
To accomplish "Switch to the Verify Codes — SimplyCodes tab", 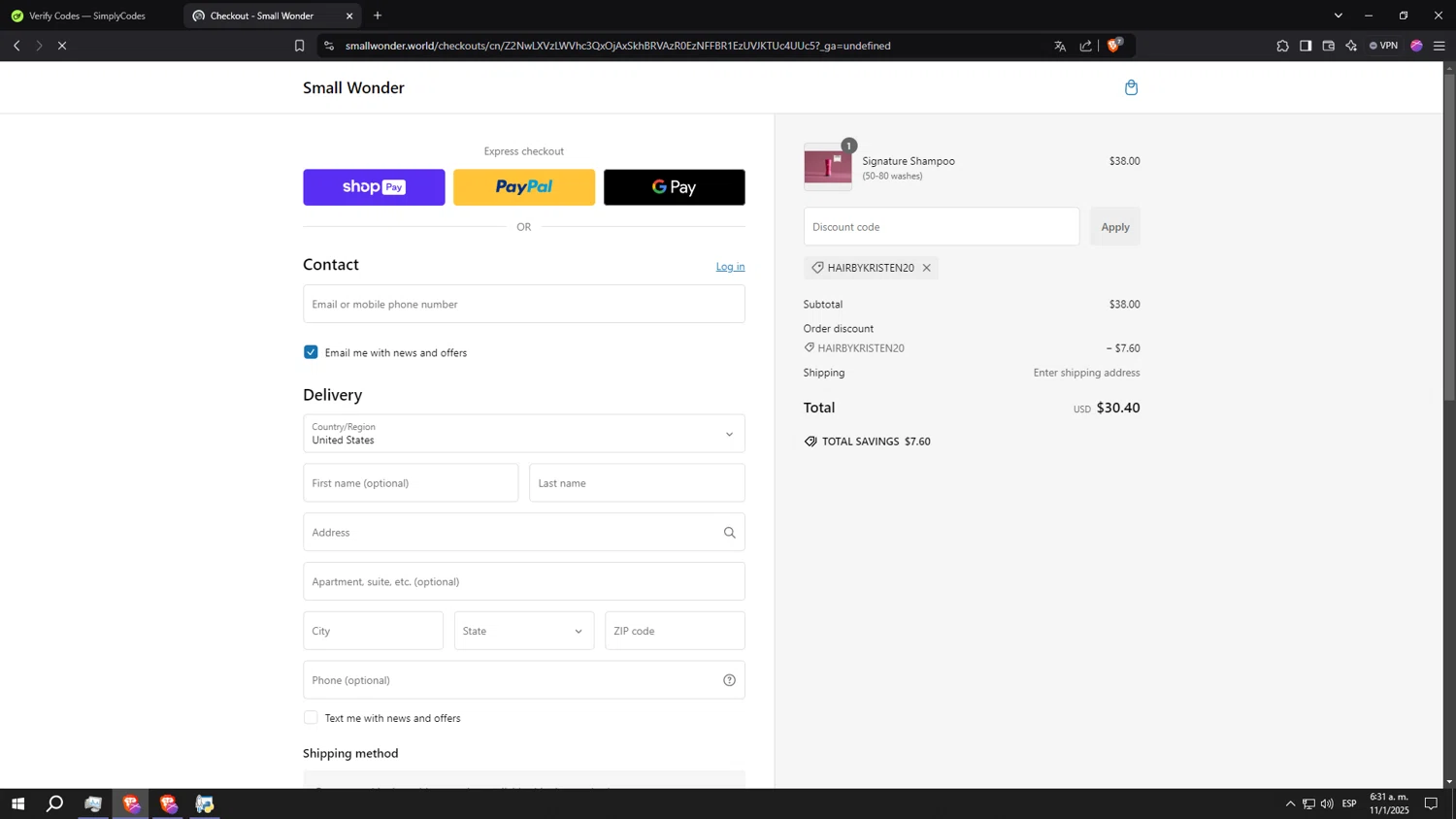I will point(87,16).
